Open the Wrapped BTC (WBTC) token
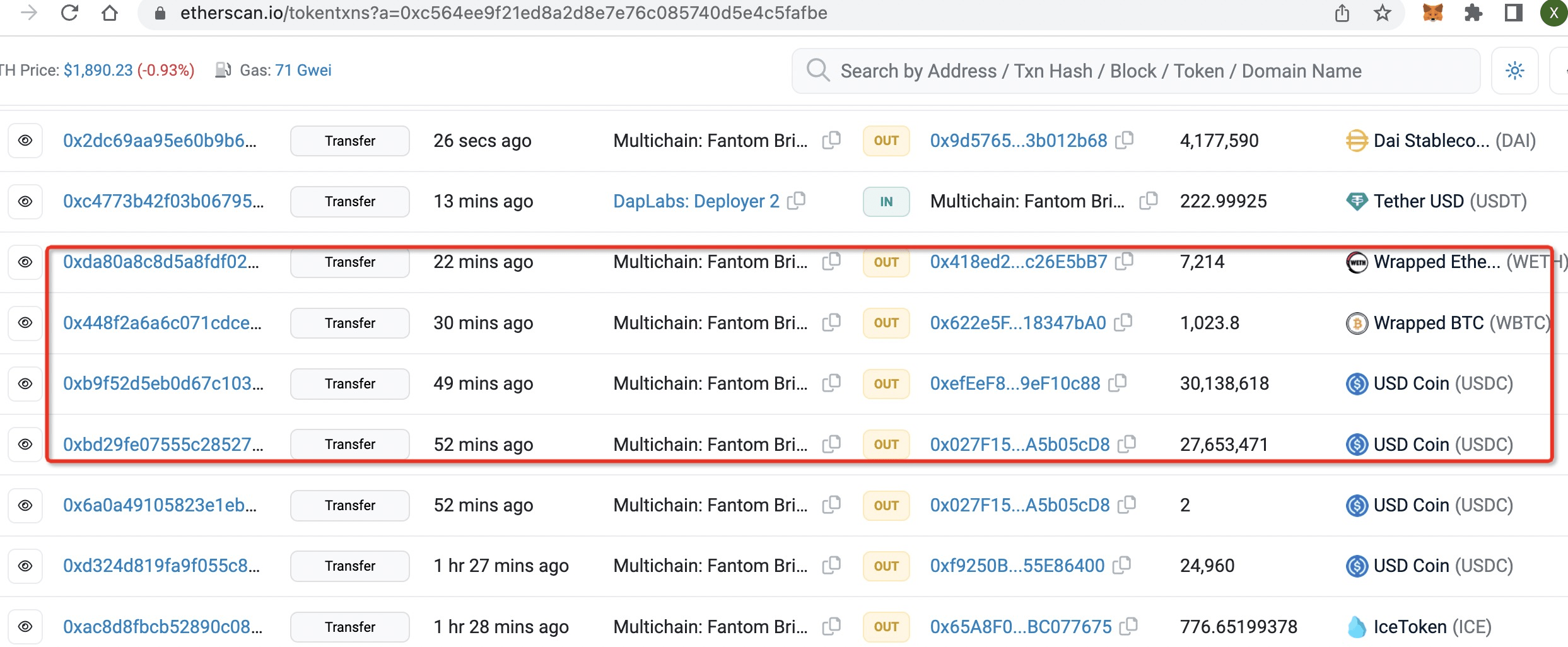 coord(1448,323)
